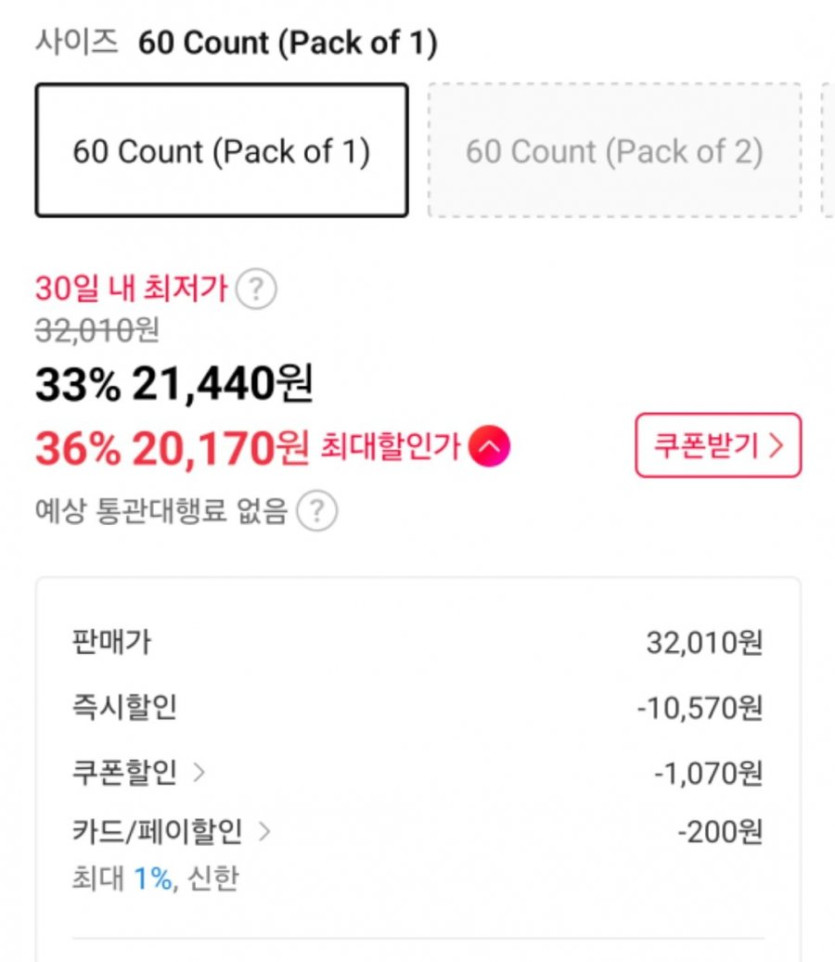Click the -1,070원 coupon discount amount

708,773
